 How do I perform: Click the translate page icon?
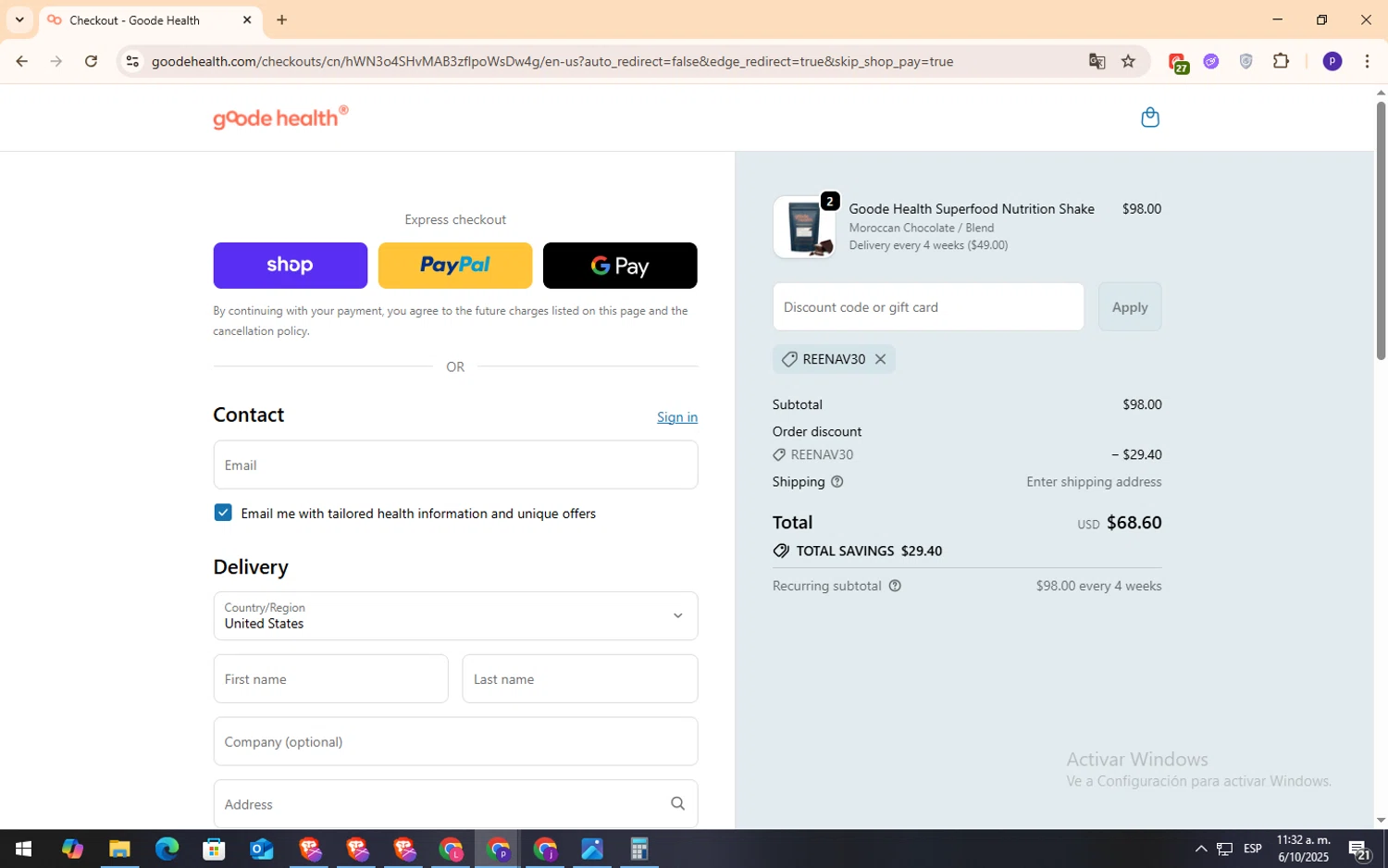[1097, 61]
